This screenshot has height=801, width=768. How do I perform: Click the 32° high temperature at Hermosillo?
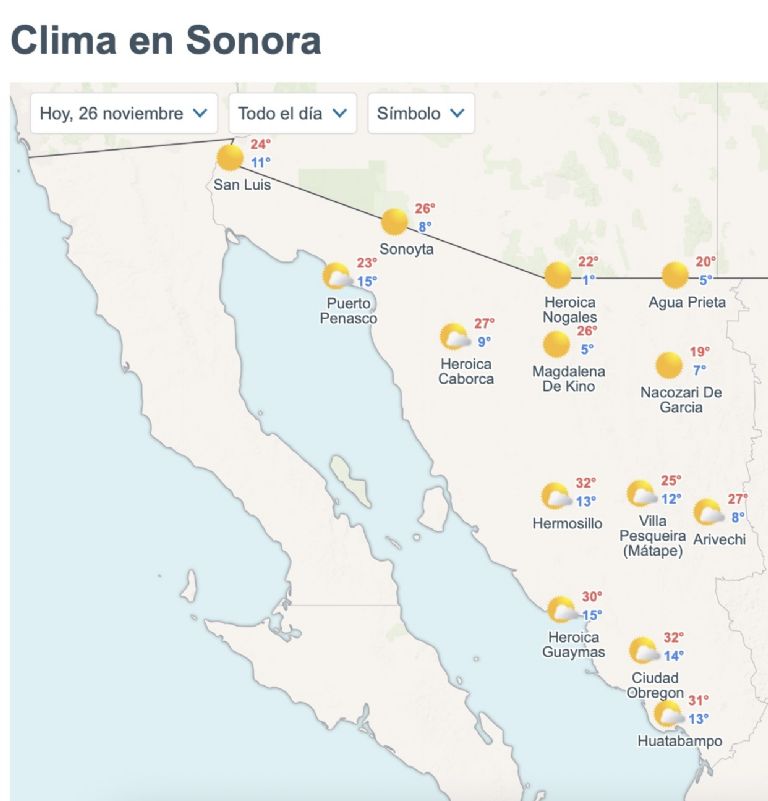click(585, 480)
